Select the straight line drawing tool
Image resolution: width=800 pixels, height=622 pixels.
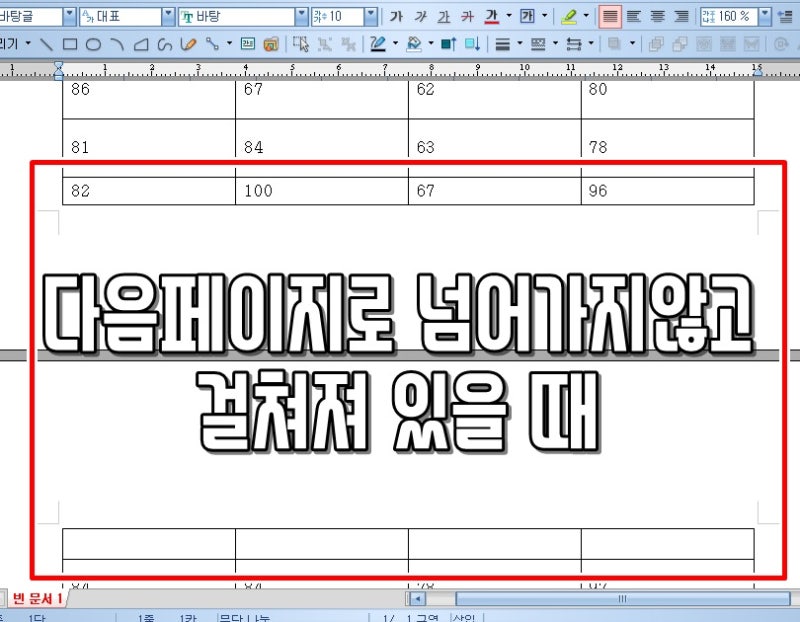click(x=46, y=44)
